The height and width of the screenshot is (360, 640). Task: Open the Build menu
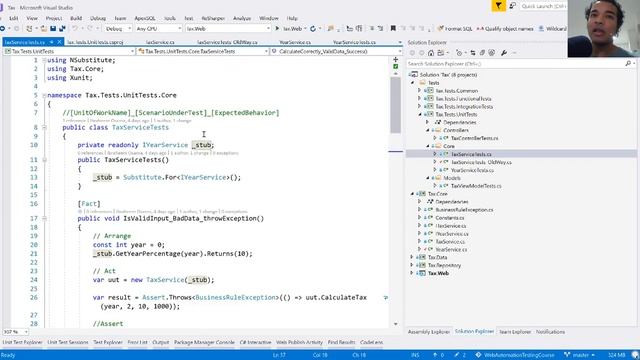point(76,18)
